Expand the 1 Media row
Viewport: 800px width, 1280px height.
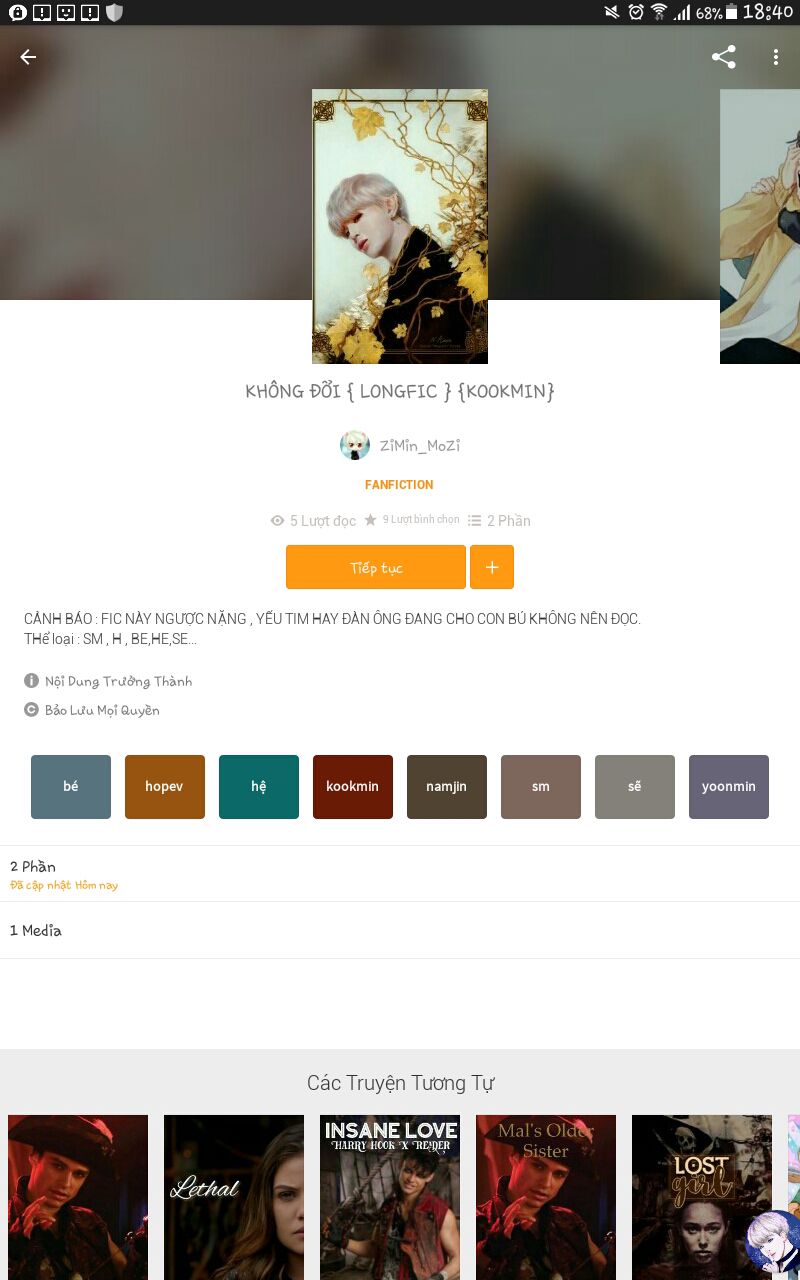[x=400, y=930]
